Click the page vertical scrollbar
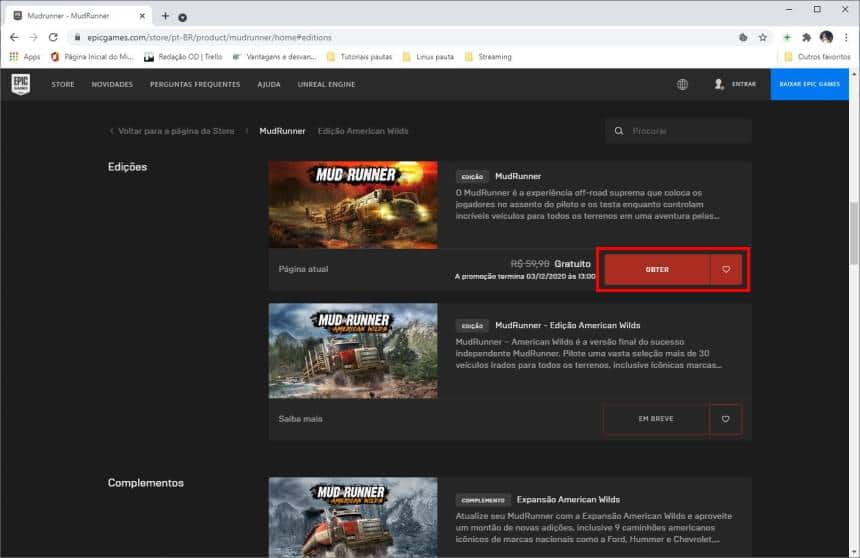Image resolution: width=860 pixels, height=558 pixels. point(854,235)
